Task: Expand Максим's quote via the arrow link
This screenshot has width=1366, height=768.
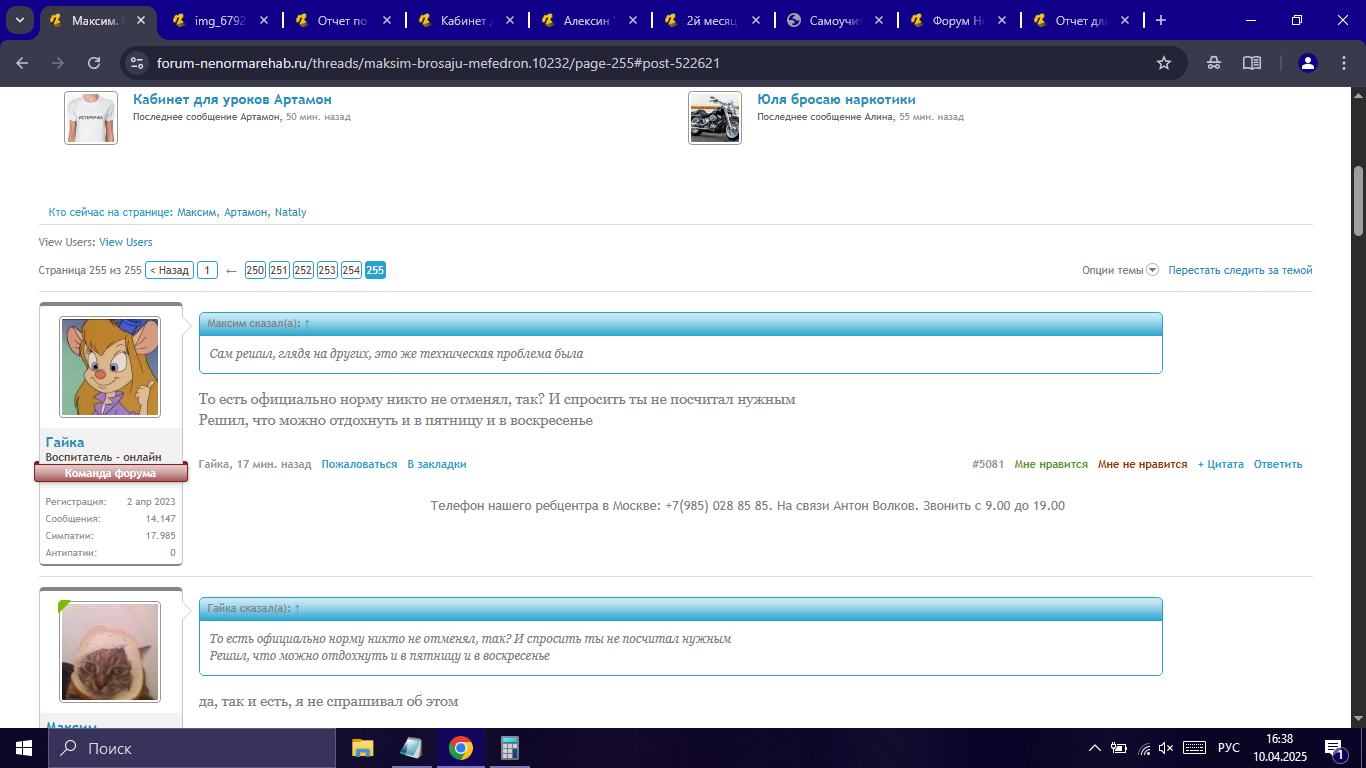Action: click(307, 324)
